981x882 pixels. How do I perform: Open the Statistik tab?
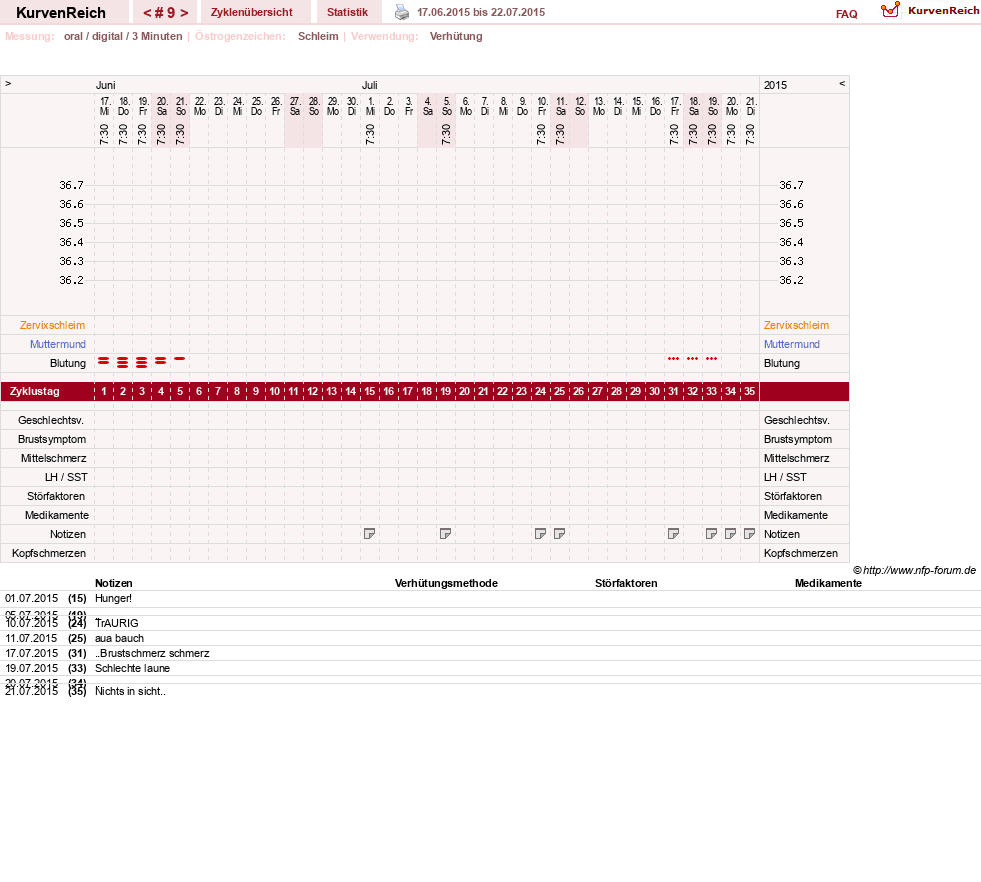click(x=347, y=12)
